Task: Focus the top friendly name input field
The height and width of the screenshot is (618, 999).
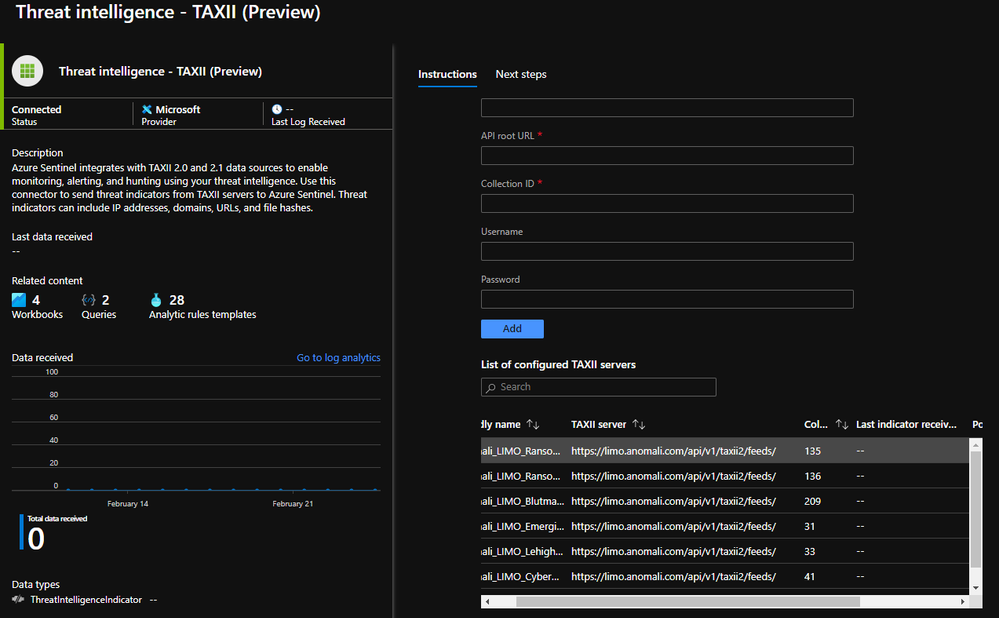Action: coord(667,108)
